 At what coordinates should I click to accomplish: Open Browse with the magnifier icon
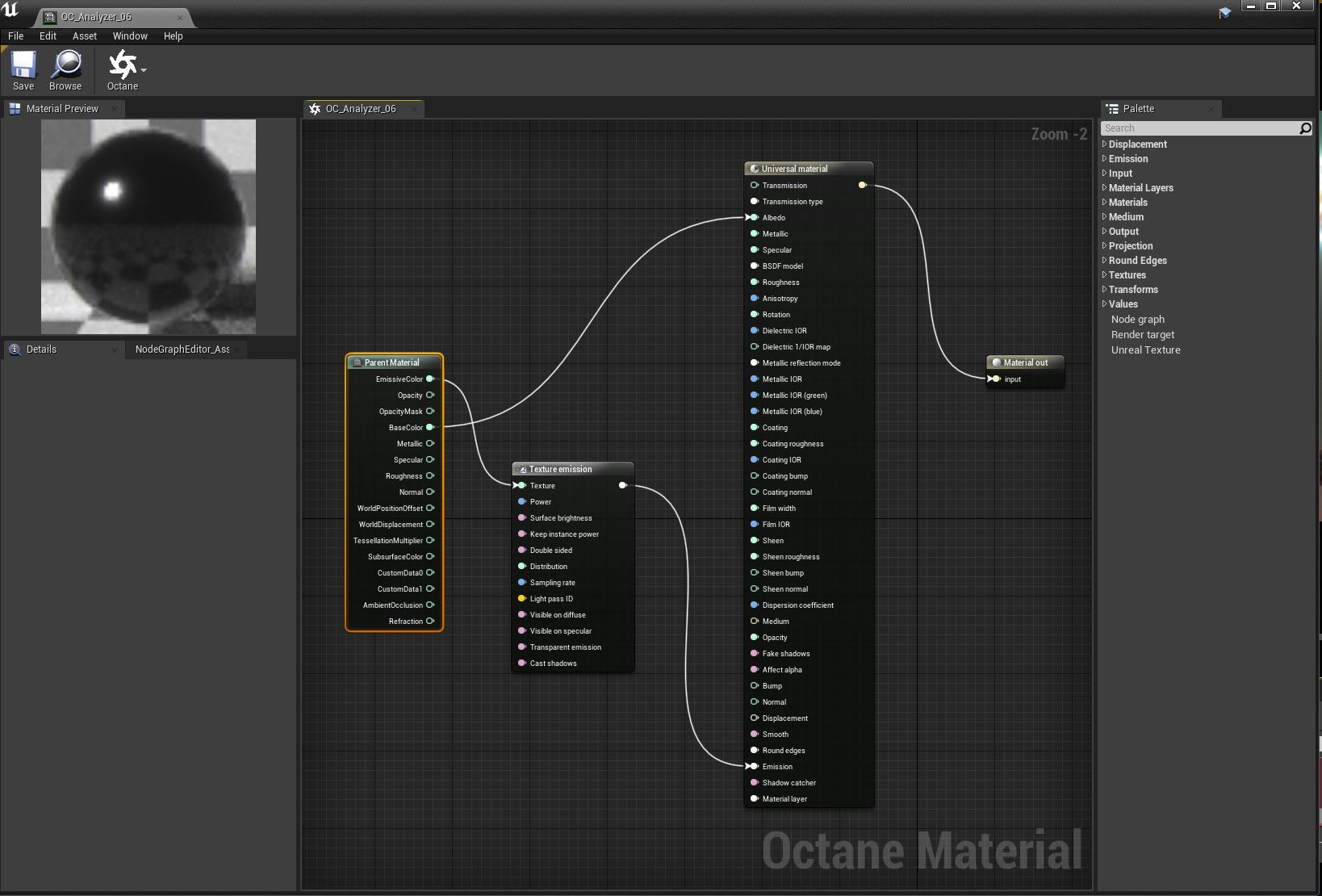[65, 65]
